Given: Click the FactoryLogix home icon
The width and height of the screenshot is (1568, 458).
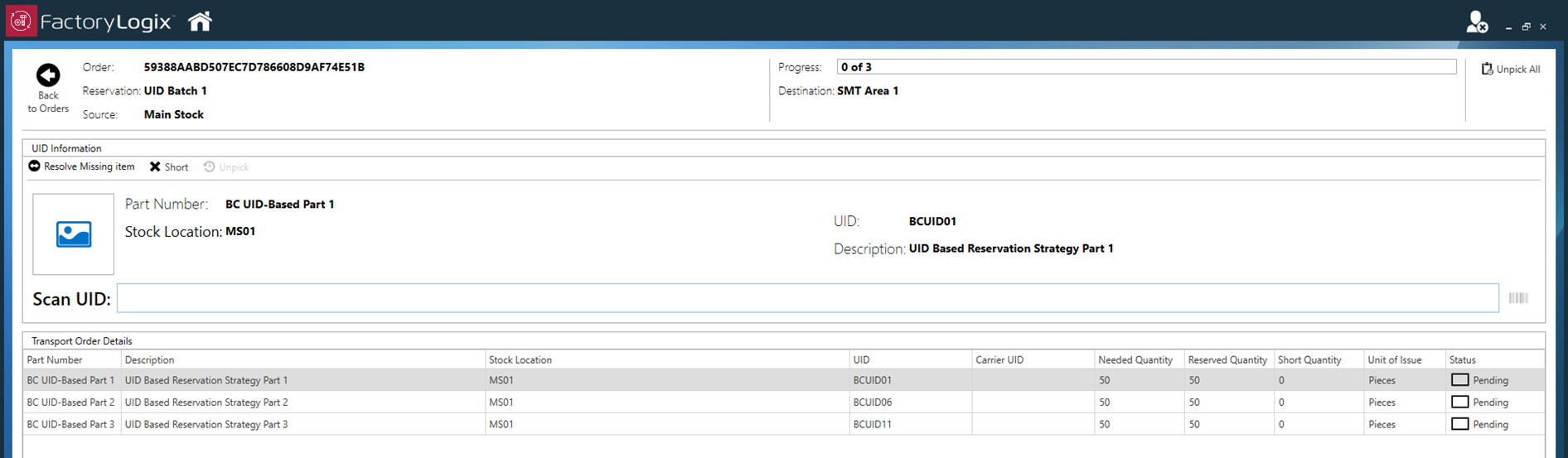Looking at the screenshot, I should (x=200, y=22).
